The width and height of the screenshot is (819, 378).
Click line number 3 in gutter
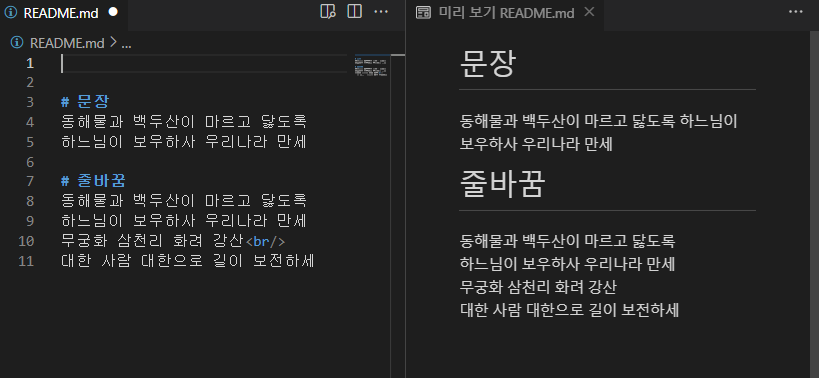30,102
